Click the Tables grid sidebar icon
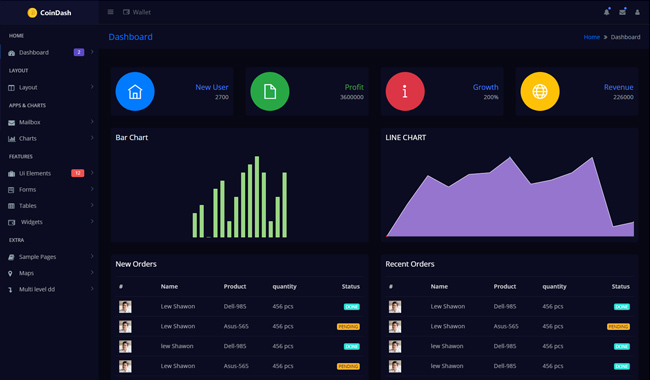This screenshot has width=650, height=380. [12, 206]
